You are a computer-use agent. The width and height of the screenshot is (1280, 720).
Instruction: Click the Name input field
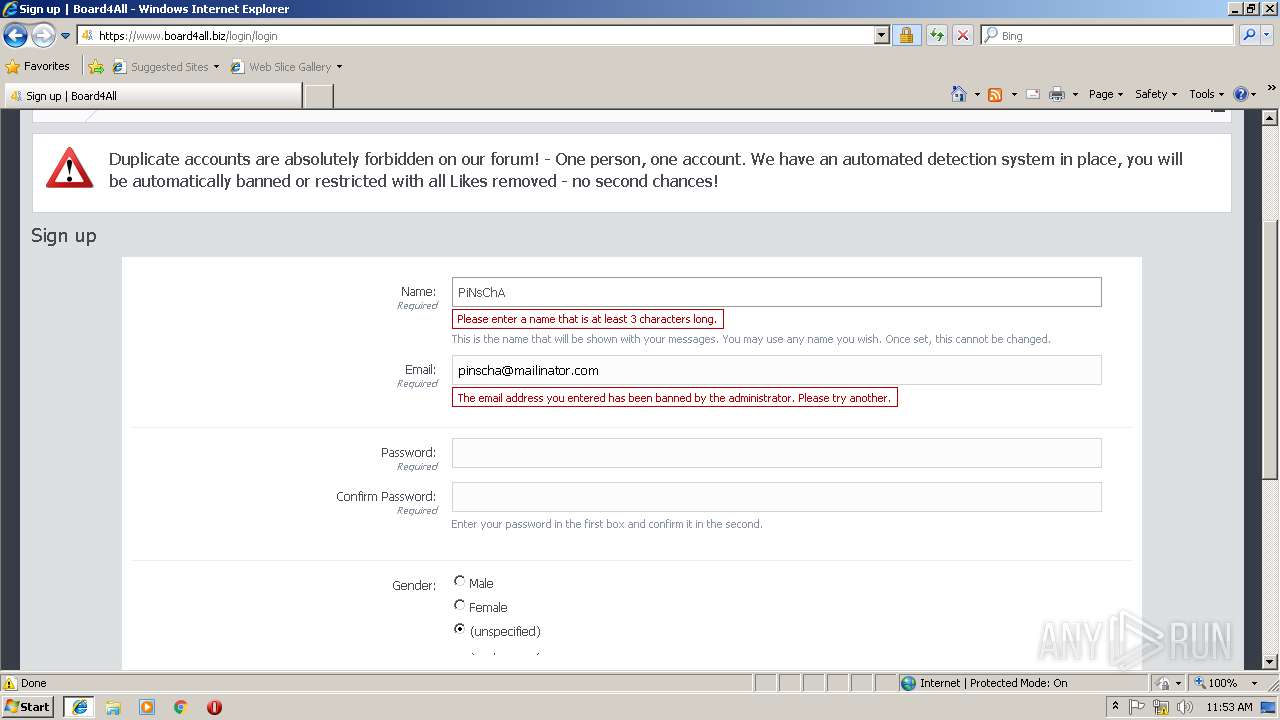click(776, 292)
